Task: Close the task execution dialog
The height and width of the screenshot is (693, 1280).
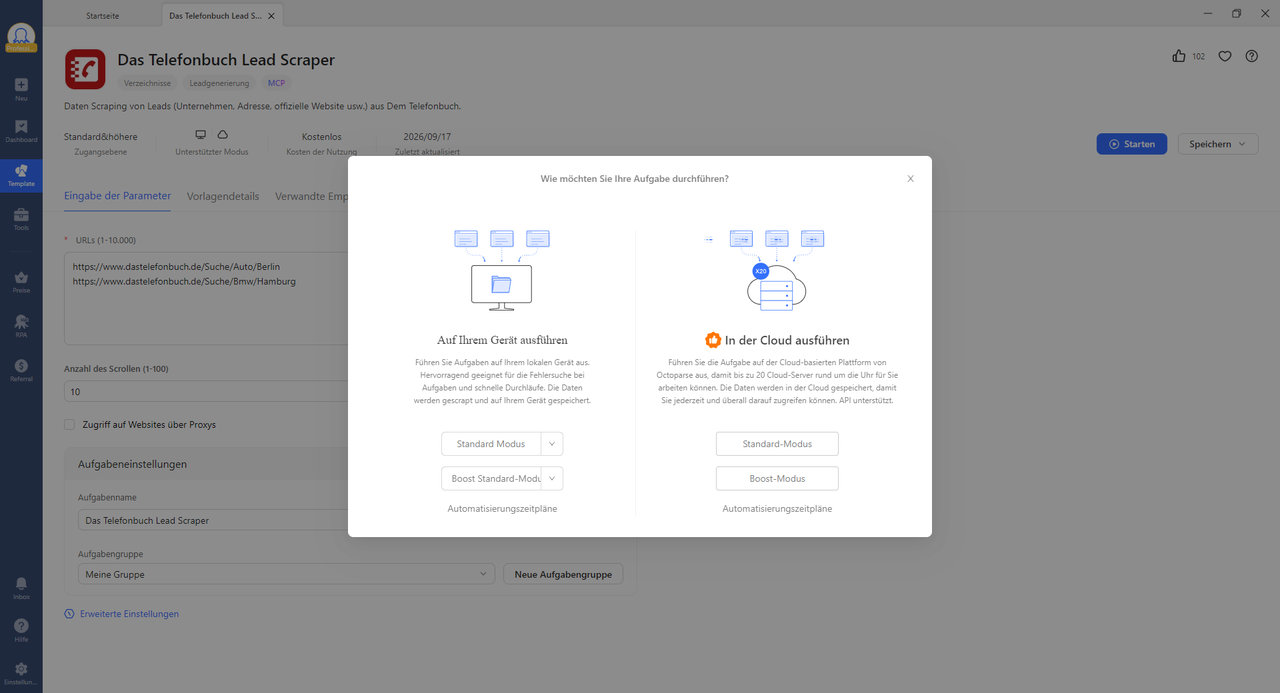Action: (910, 179)
